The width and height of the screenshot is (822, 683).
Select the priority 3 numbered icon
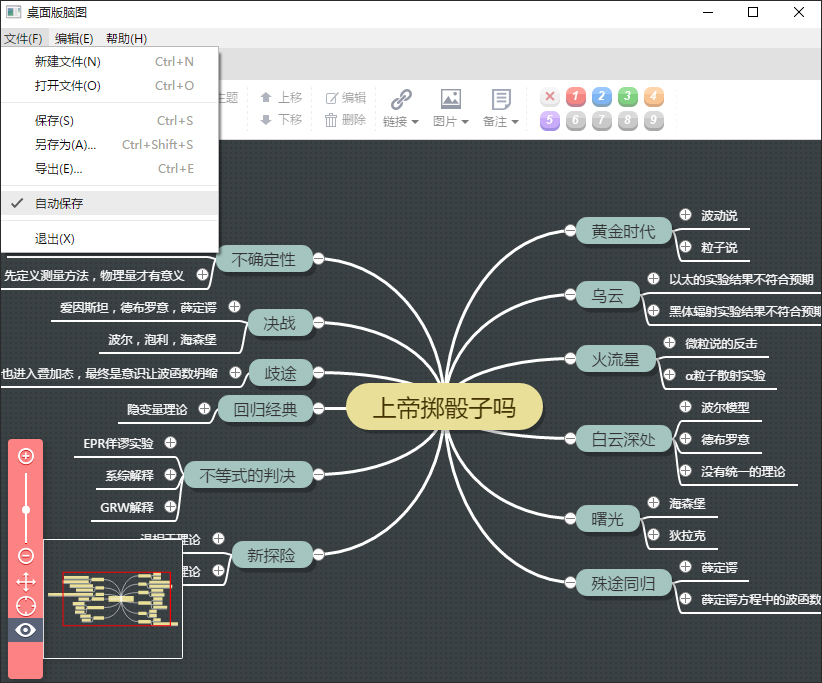pyautogui.click(x=627, y=97)
